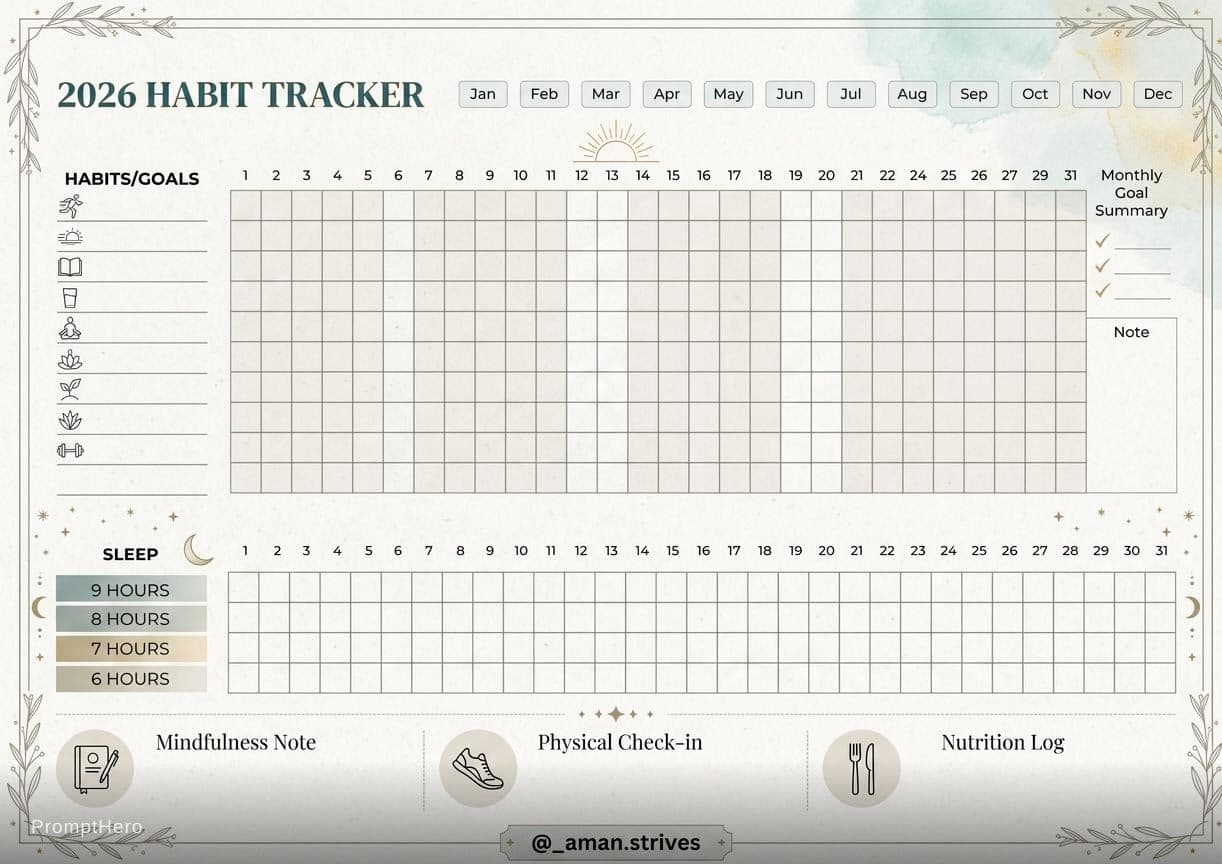This screenshot has width=1222, height=864.
Task: Click the Nutrition Log heading
Action: (x=1003, y=743)
